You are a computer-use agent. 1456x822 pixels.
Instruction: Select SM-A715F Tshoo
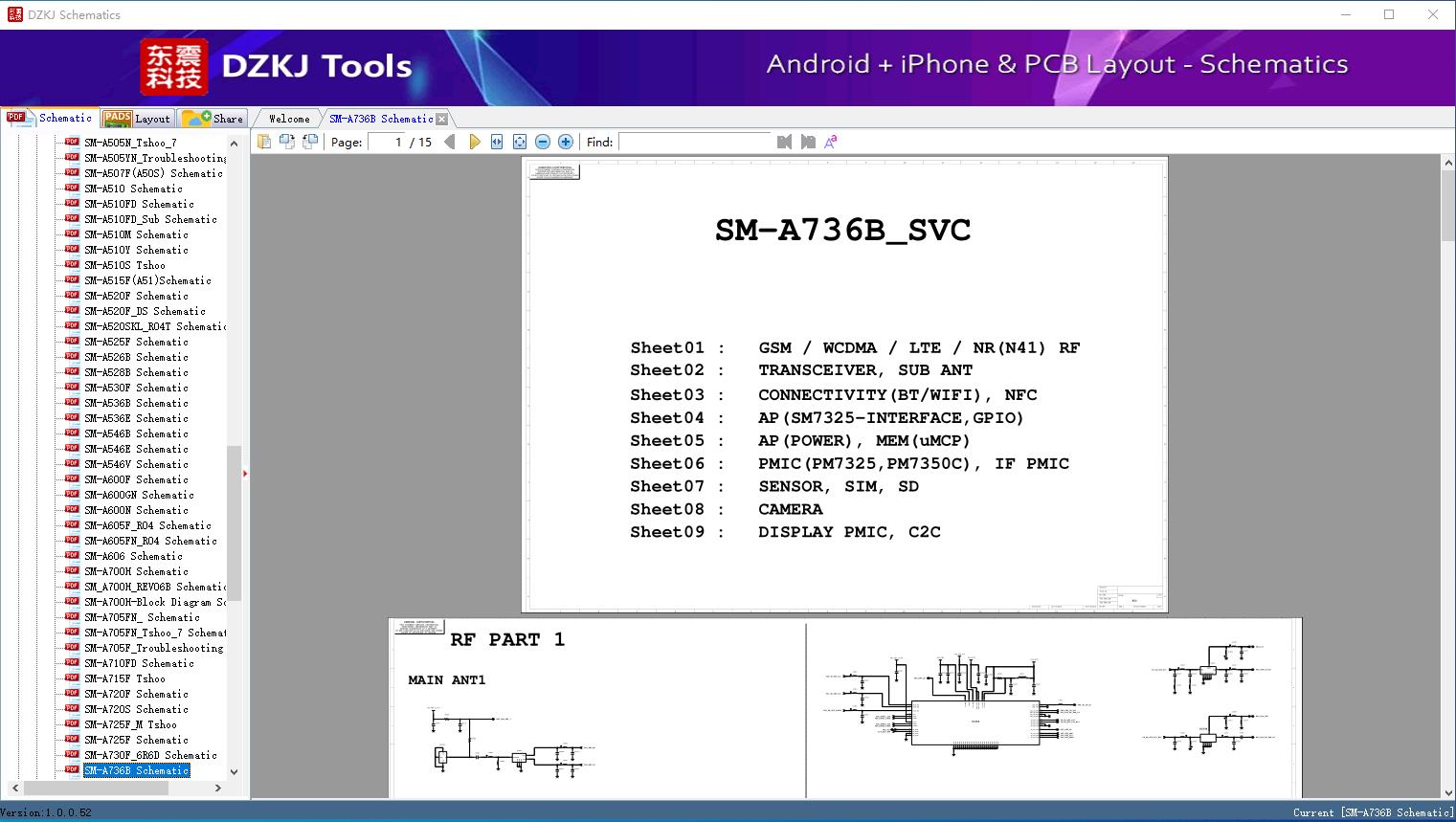(124, 678)
